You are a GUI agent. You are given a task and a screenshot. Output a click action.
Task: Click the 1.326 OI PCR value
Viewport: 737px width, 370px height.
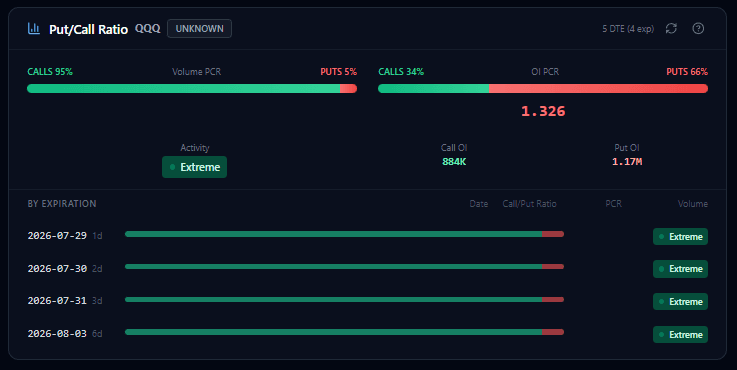pyautogui.click(x=543, y=111)
